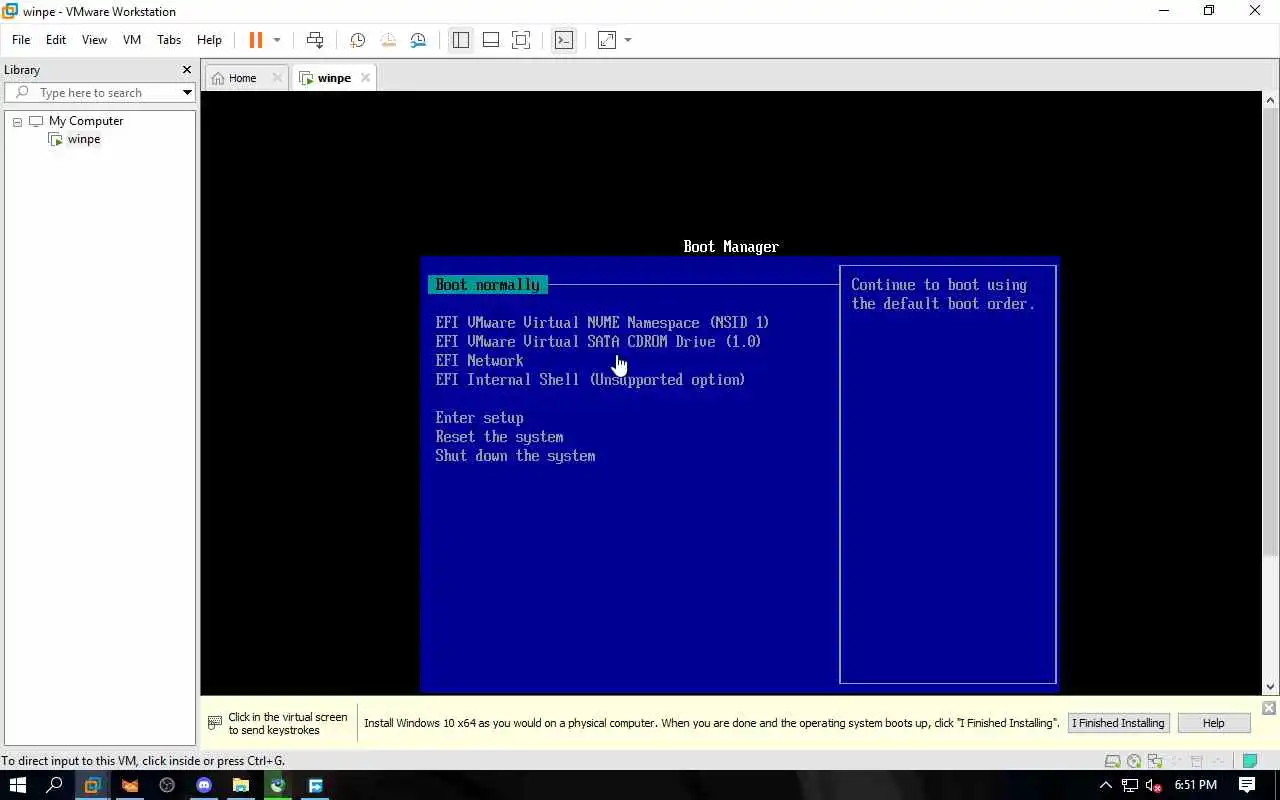1280x800 pixels.
Task: Click the network tray icon
Action: coord(1130,785)
